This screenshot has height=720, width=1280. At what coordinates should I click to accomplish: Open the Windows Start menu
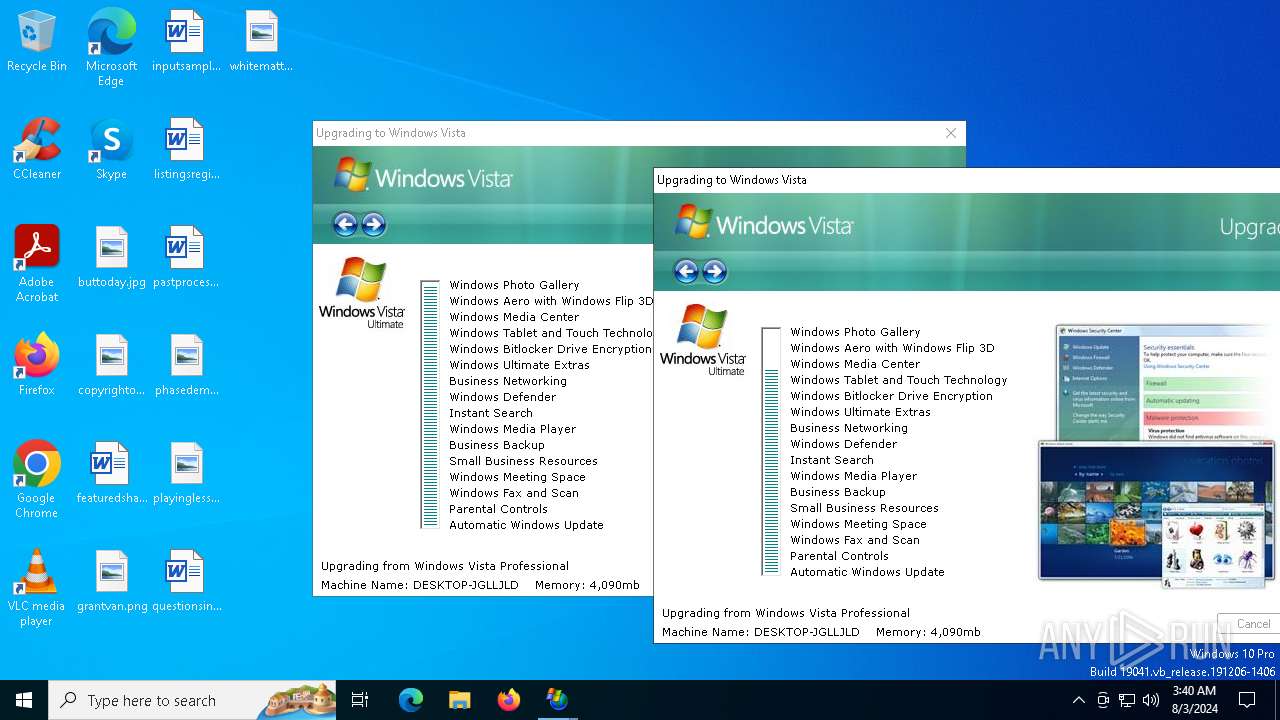pyautogui.click(x=24, y=700)
